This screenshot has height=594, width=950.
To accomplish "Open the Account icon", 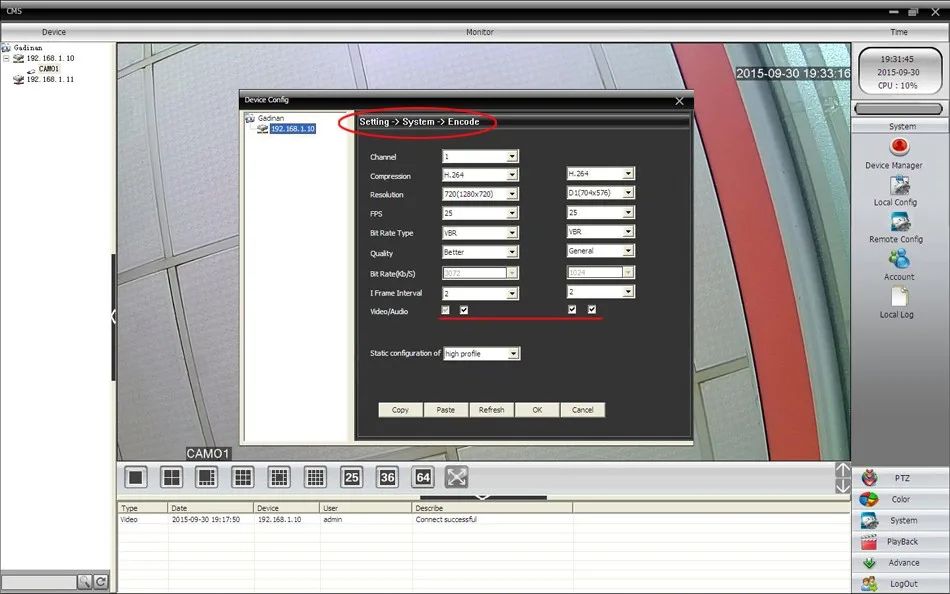I will 899,259.
